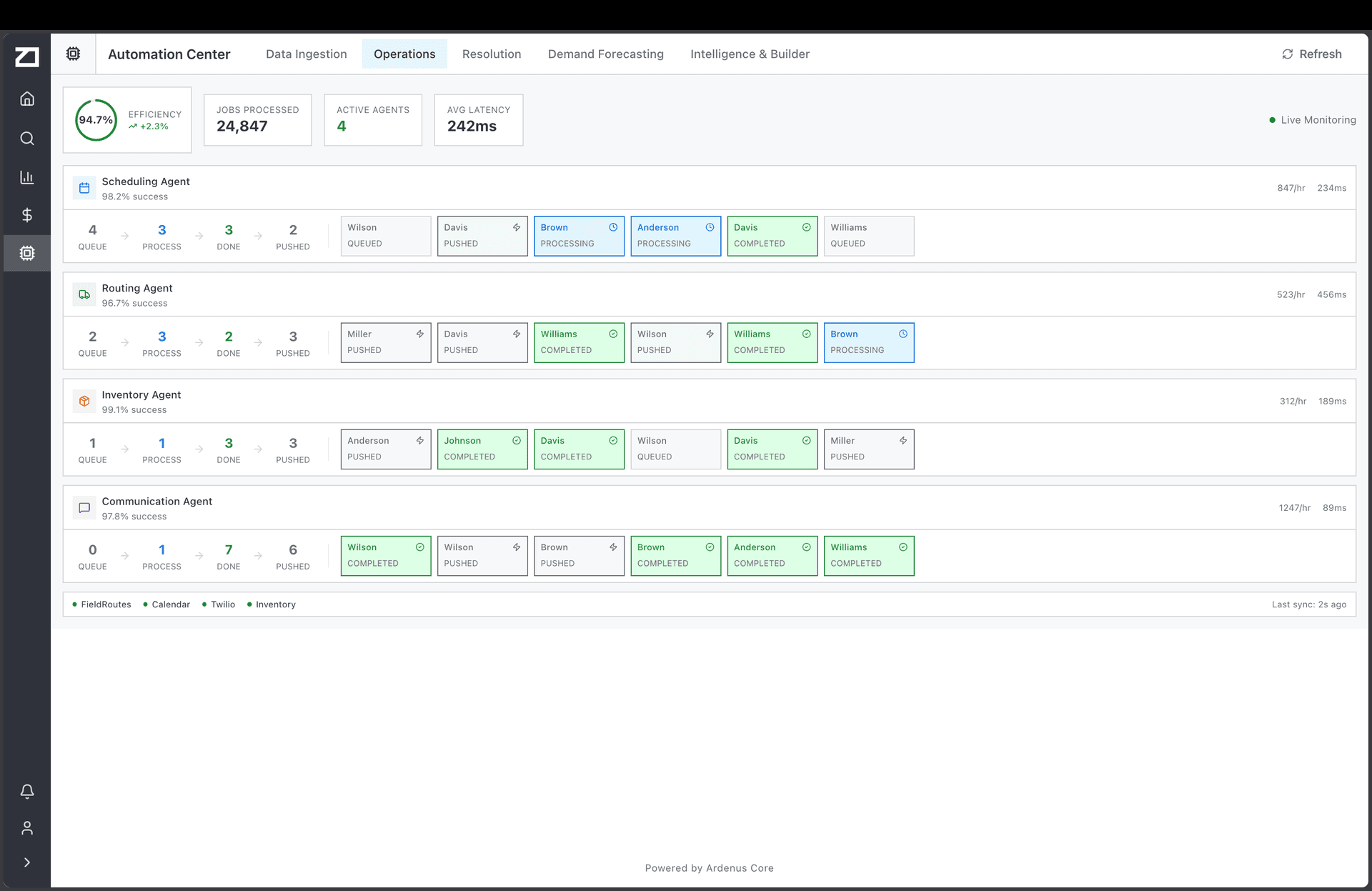
Task: Open search from the left sidebar
Action: coord(26,139)
